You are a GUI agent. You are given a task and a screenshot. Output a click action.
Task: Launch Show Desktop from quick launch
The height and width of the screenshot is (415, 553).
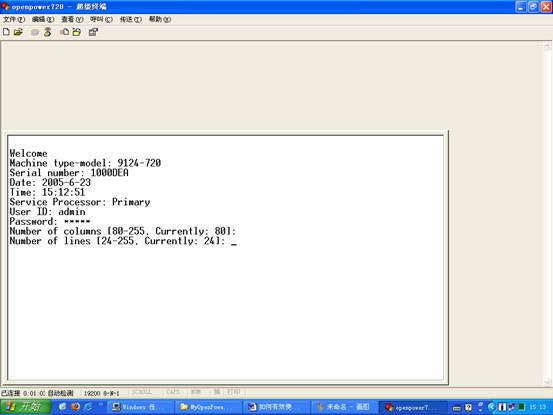(x=63, y=407)
